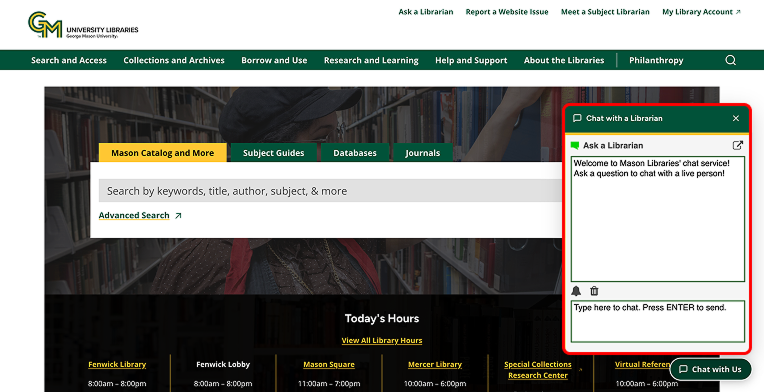Open the Advanced Search link

pyautogui.click(x=140, y=215)
